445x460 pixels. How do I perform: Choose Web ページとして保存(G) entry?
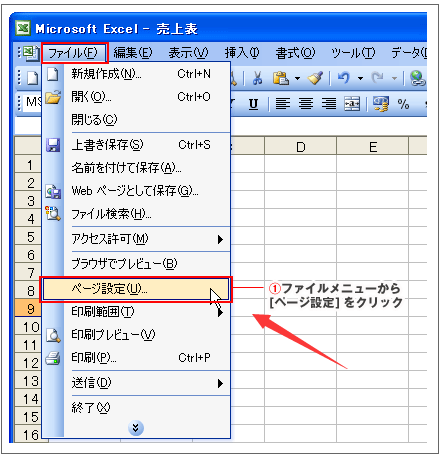click(x=137, y=191)
